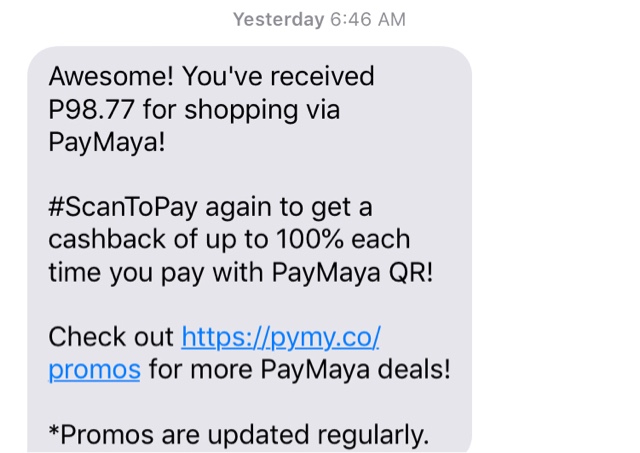
Task: Click '*Promos are updated regularly.' line
Action: [239, 435]
